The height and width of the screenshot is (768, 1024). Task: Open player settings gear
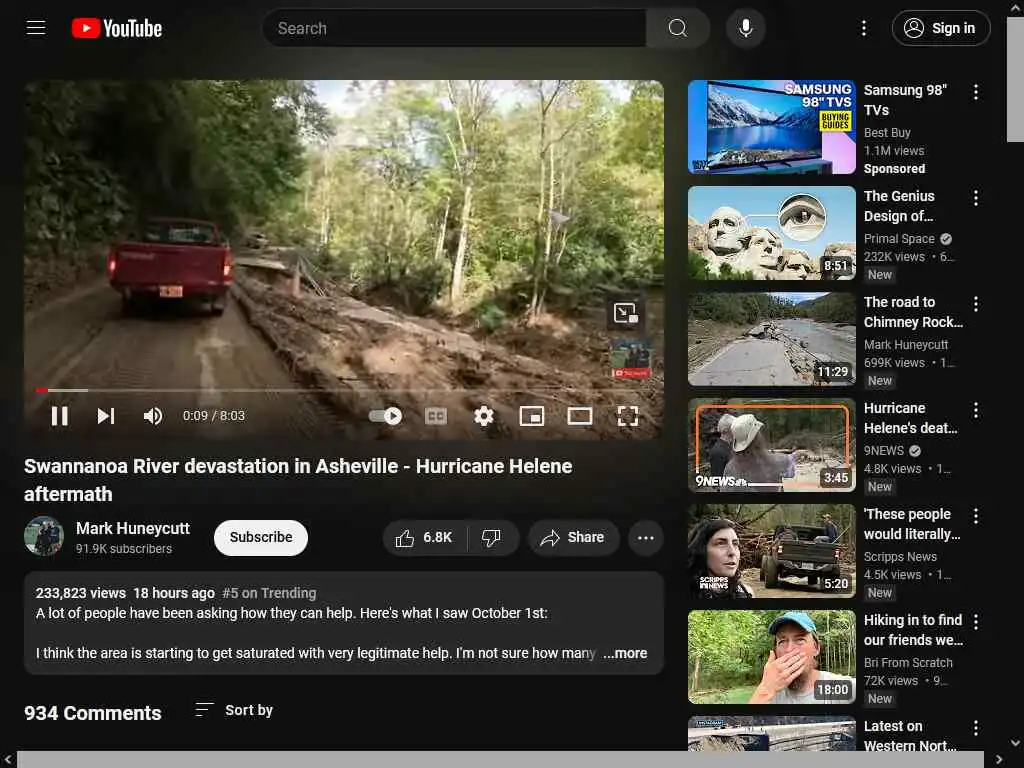tap(483, 416)
